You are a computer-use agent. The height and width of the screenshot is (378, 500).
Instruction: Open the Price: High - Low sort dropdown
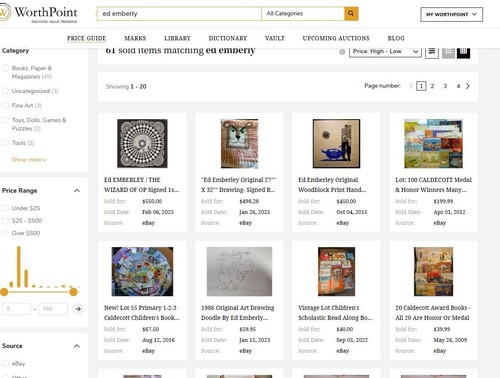pyautogui.click(x=385, y=51)
